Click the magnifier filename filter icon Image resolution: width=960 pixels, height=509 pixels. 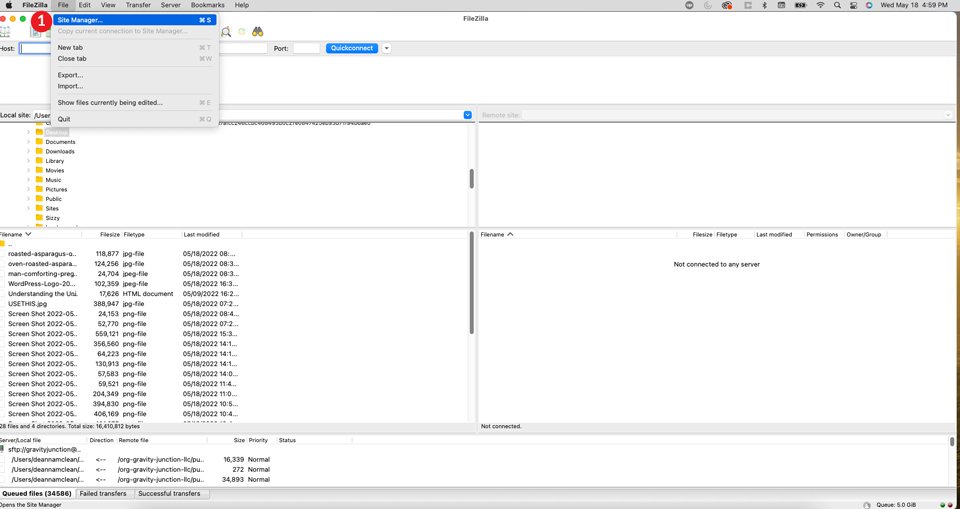[226, 32]
